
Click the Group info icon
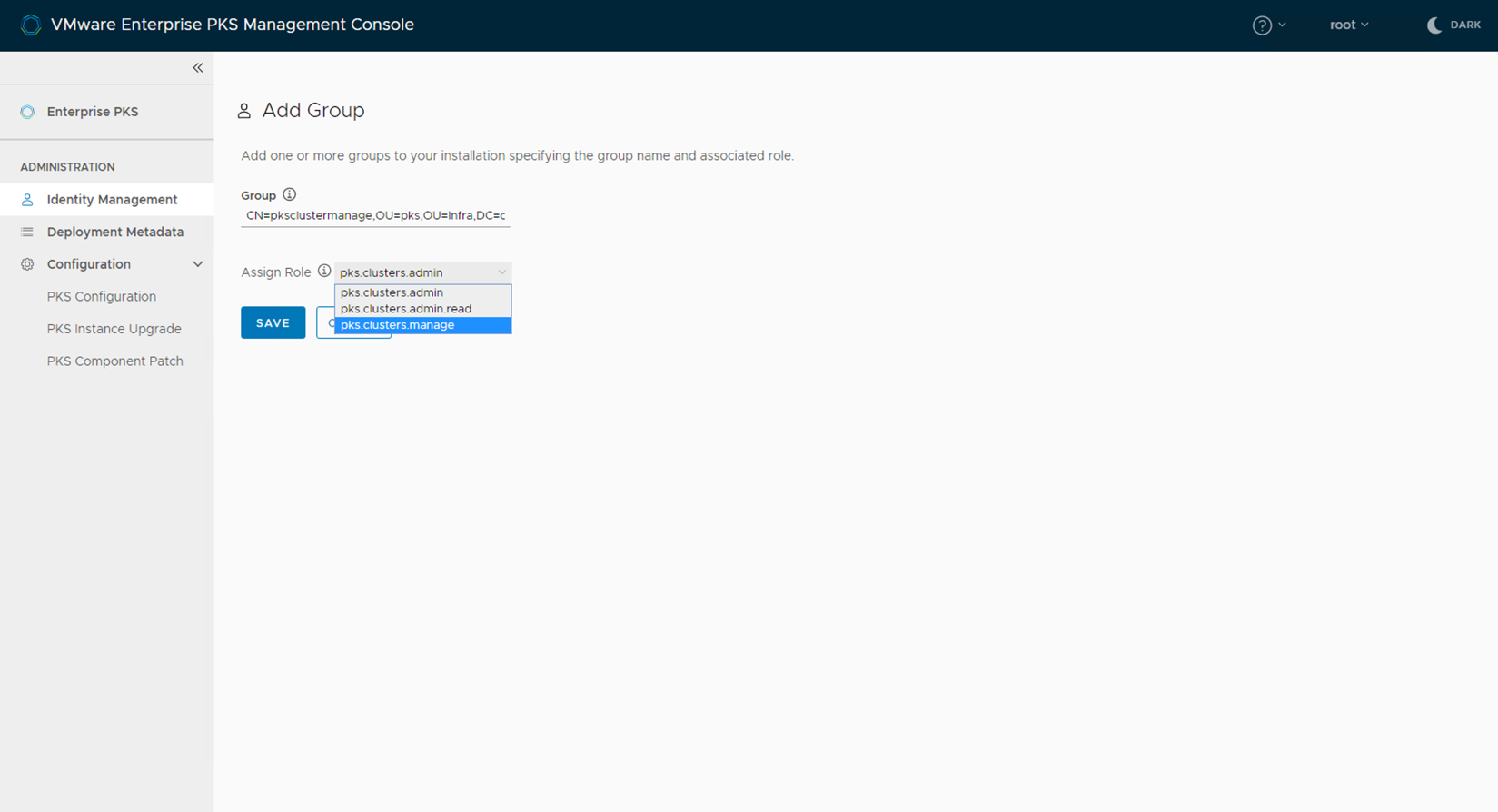coord(290,194)
